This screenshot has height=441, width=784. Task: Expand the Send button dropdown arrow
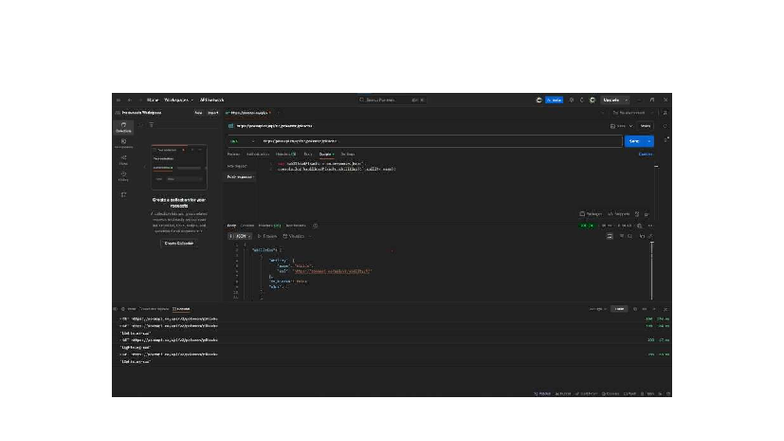pyautogui.click(x=649, y=141)
